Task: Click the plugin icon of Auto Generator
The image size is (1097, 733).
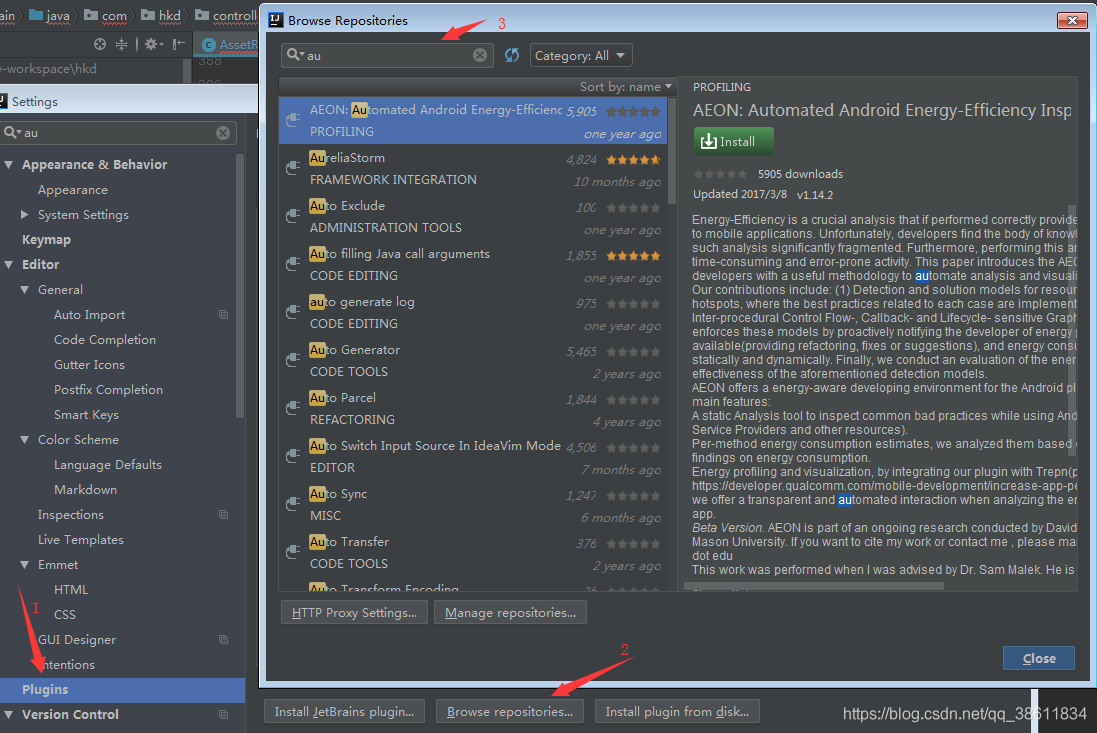Action: (x=293, y=360)
